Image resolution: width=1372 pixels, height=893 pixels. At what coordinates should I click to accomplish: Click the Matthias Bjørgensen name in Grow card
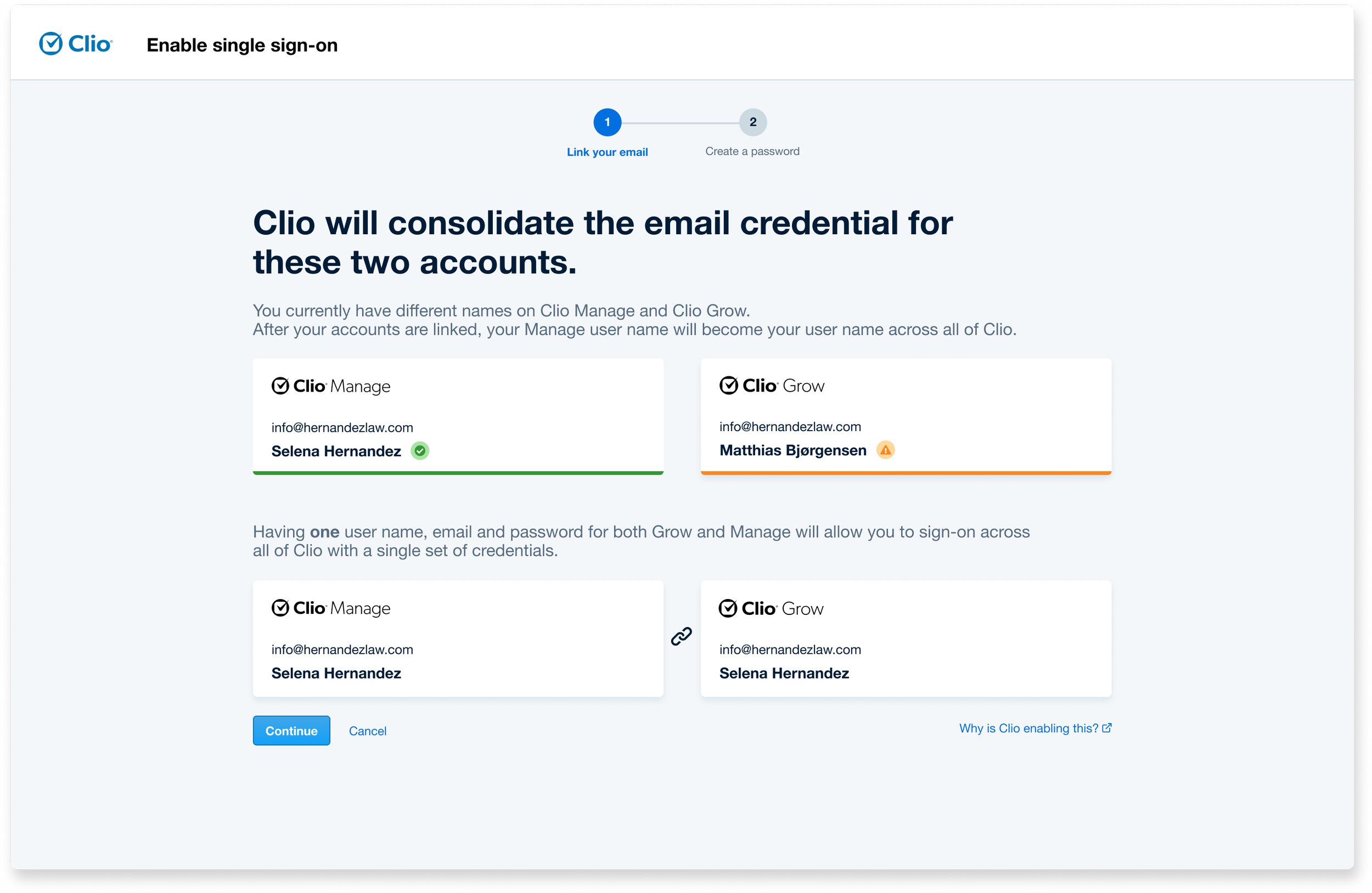pos(792,450)
